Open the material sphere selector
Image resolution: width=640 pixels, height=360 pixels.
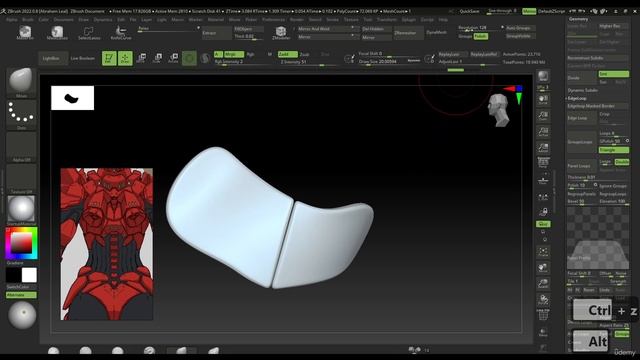pos(21,210)
